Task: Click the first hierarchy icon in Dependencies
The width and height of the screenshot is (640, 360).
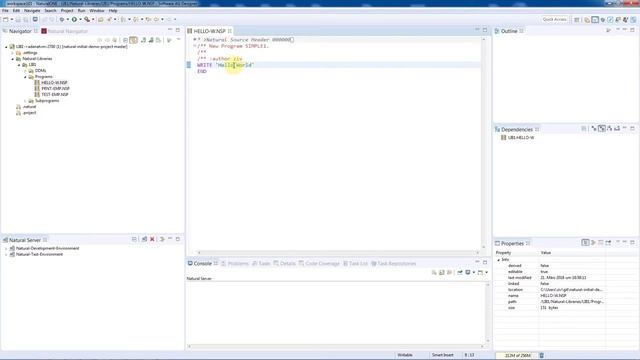Action: click(x=594, y=129)
